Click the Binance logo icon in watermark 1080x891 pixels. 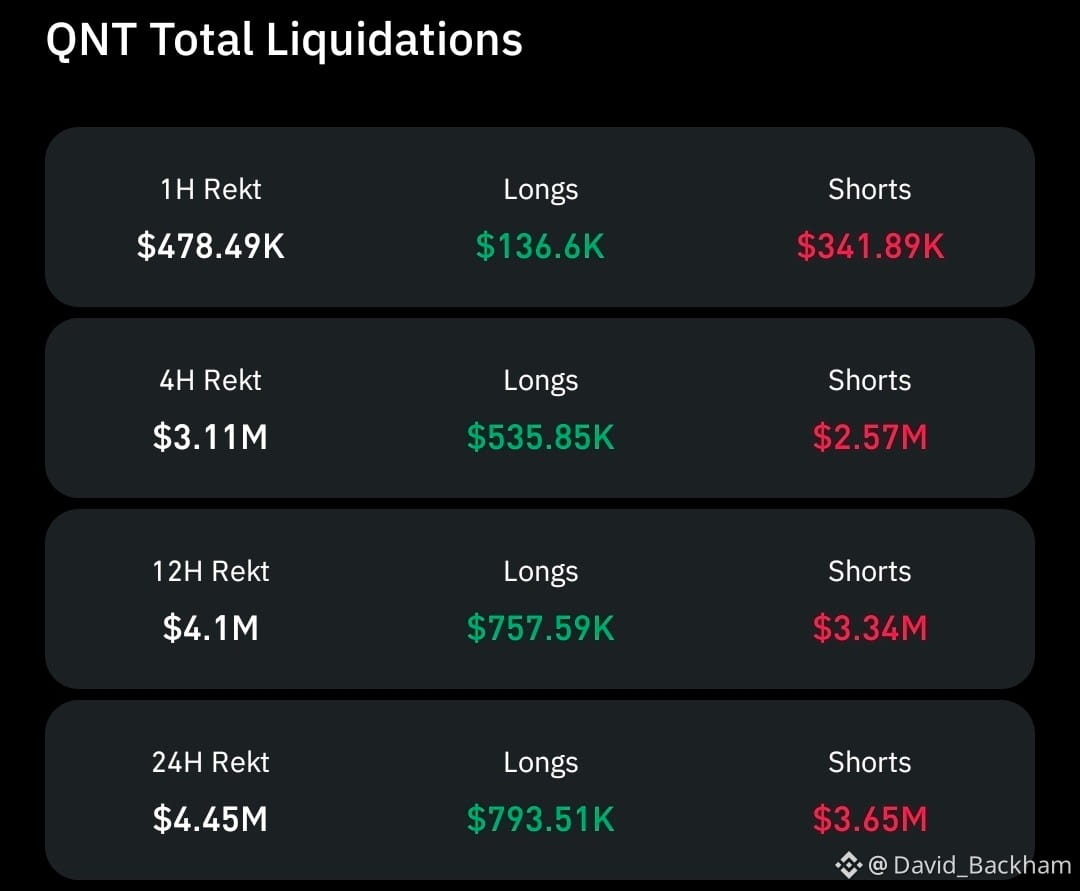849,865
